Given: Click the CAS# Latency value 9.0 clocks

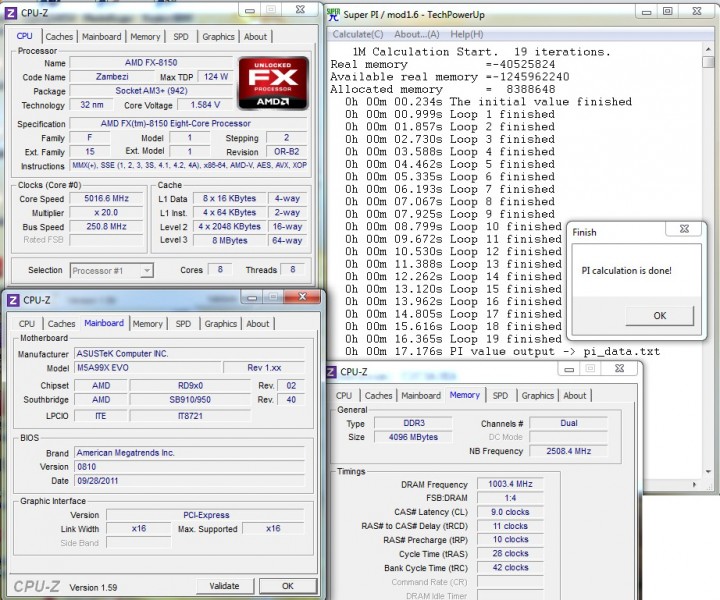Looking at the screenshot, I should point(510,512).
